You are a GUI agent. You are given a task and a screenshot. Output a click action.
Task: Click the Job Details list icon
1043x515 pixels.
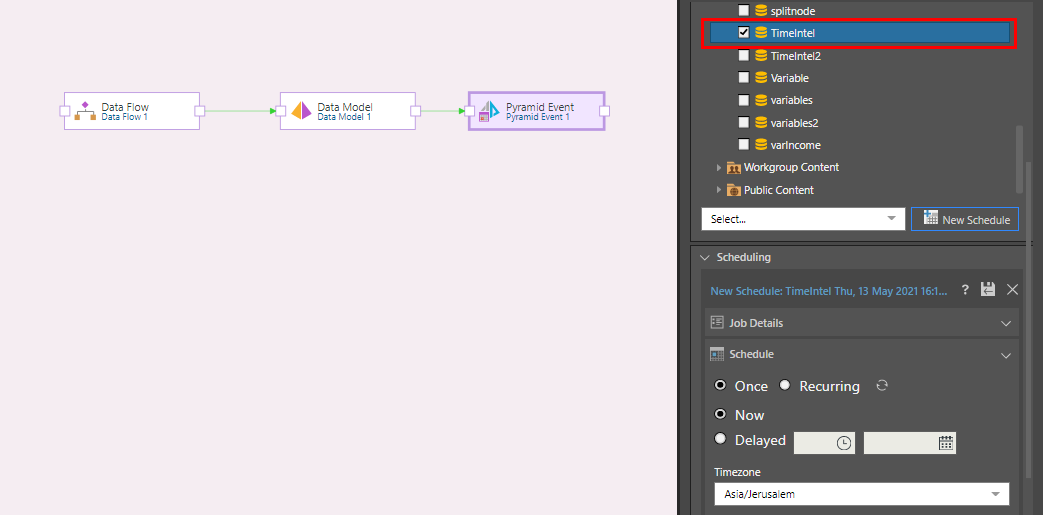click(716, 323)
